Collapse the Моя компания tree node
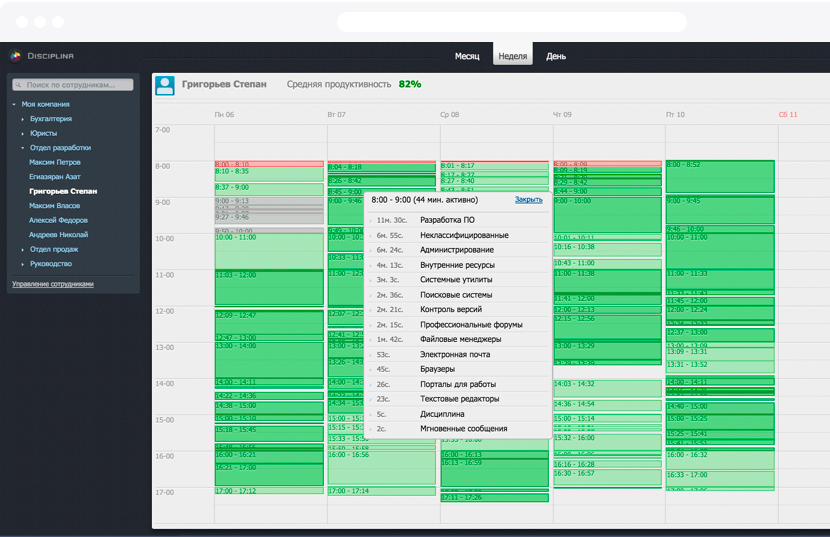Viewport: 830px width, 537px height. (x=14, y=104)
